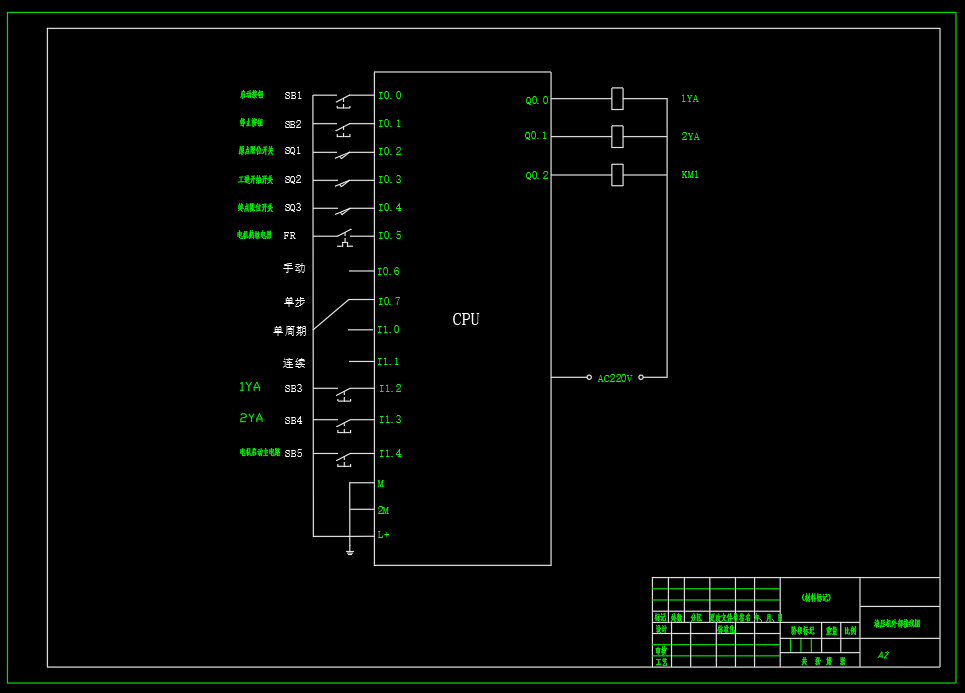This screenshot has height=693, width=965.
Task: Select the 2YA output coil symbol
Action: coord(617,136)
